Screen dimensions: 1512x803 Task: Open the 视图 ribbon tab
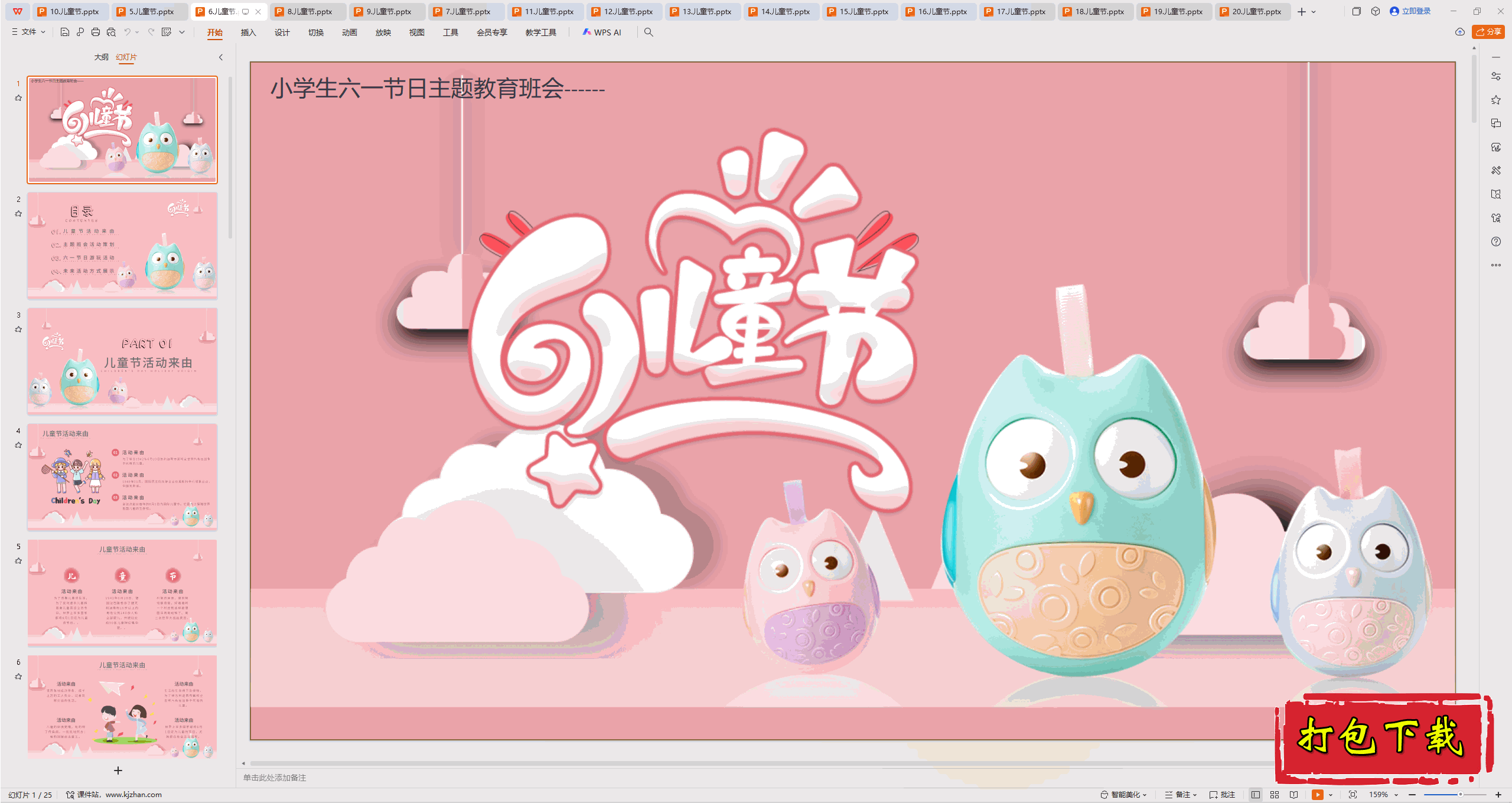coord(416,32)
